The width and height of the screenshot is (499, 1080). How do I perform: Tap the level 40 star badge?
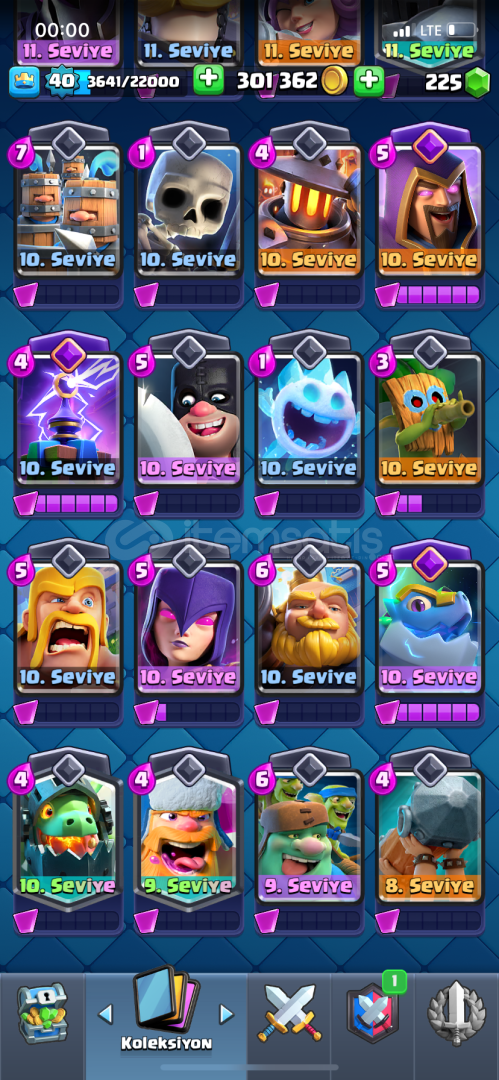pyautogui.click(x=61, y=81)
